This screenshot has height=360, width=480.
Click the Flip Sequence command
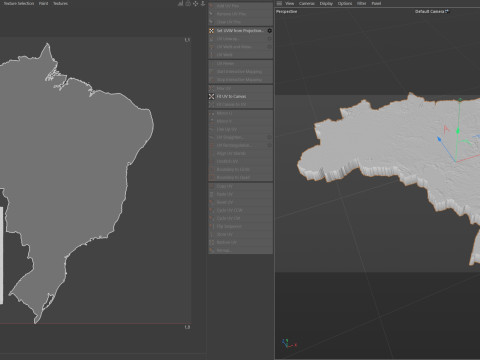click(x=240, y=226)
